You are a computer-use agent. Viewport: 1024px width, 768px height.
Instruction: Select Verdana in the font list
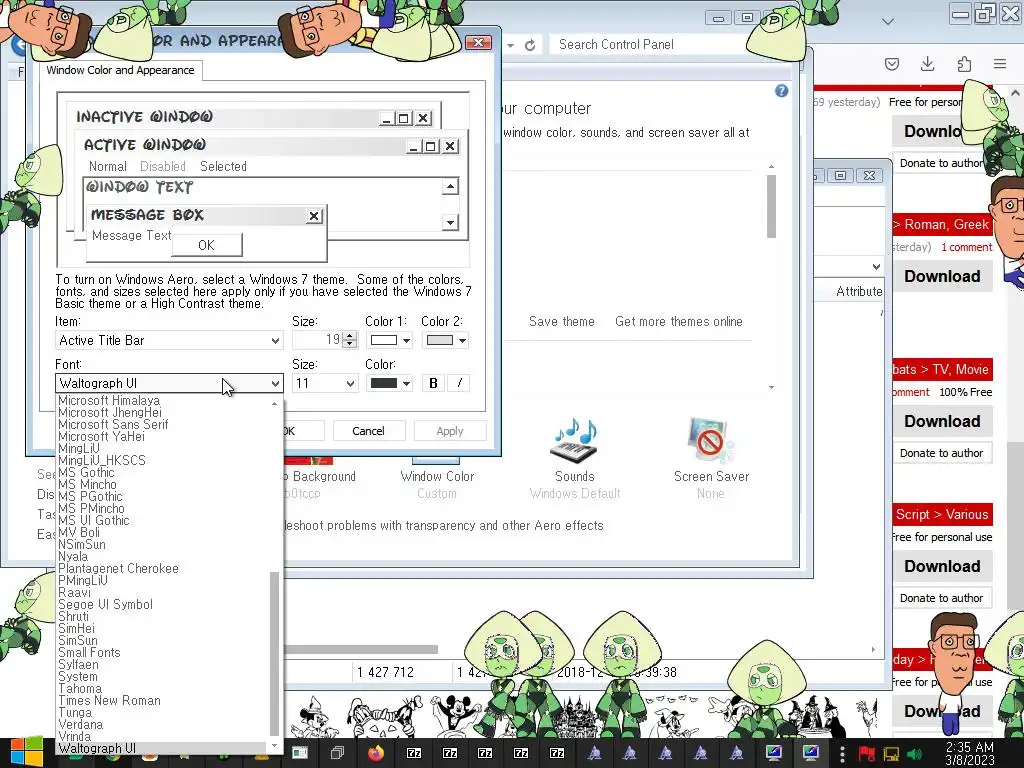(80, 725)
